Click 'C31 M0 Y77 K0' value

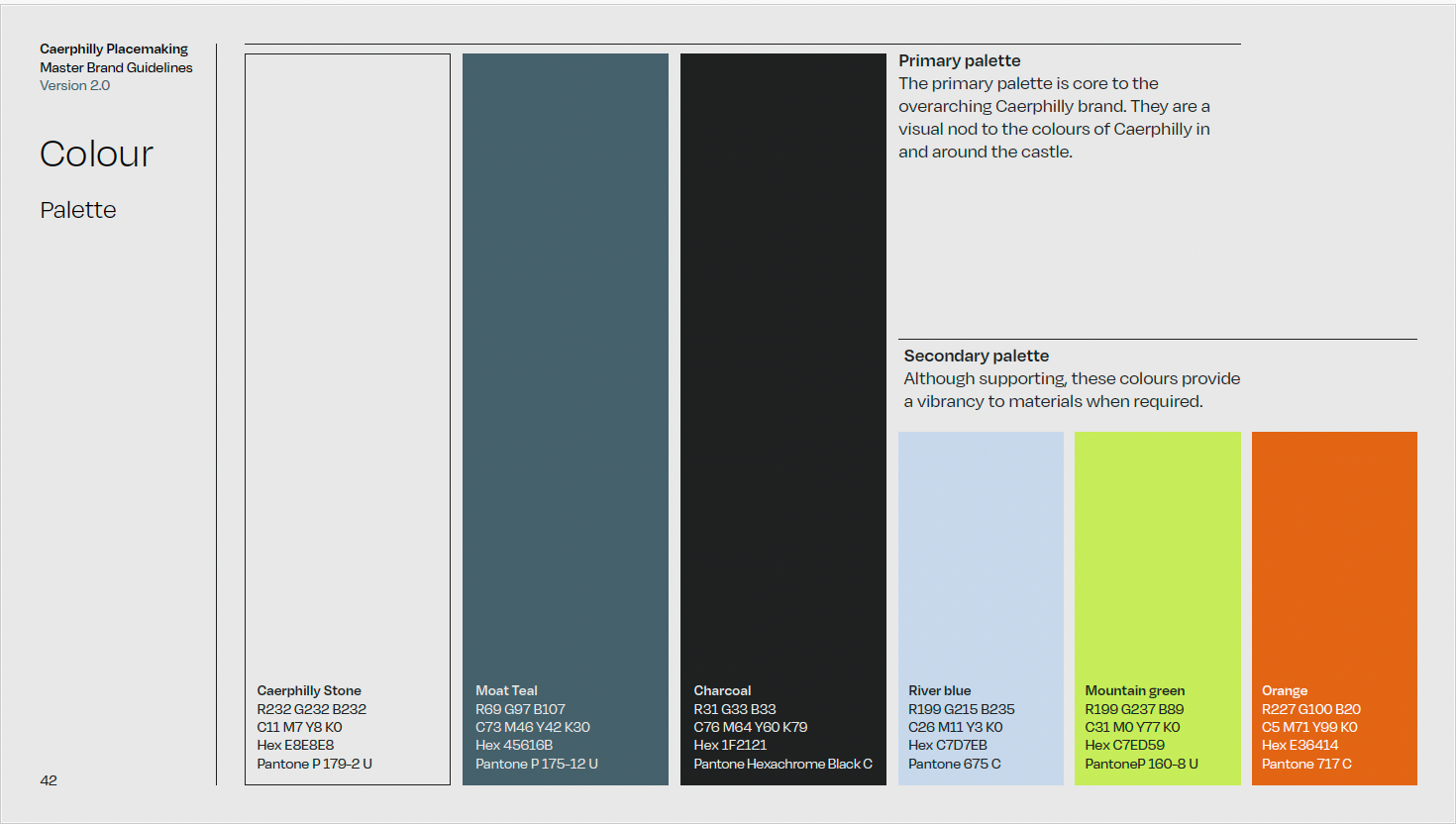(x=1133, y=727)
